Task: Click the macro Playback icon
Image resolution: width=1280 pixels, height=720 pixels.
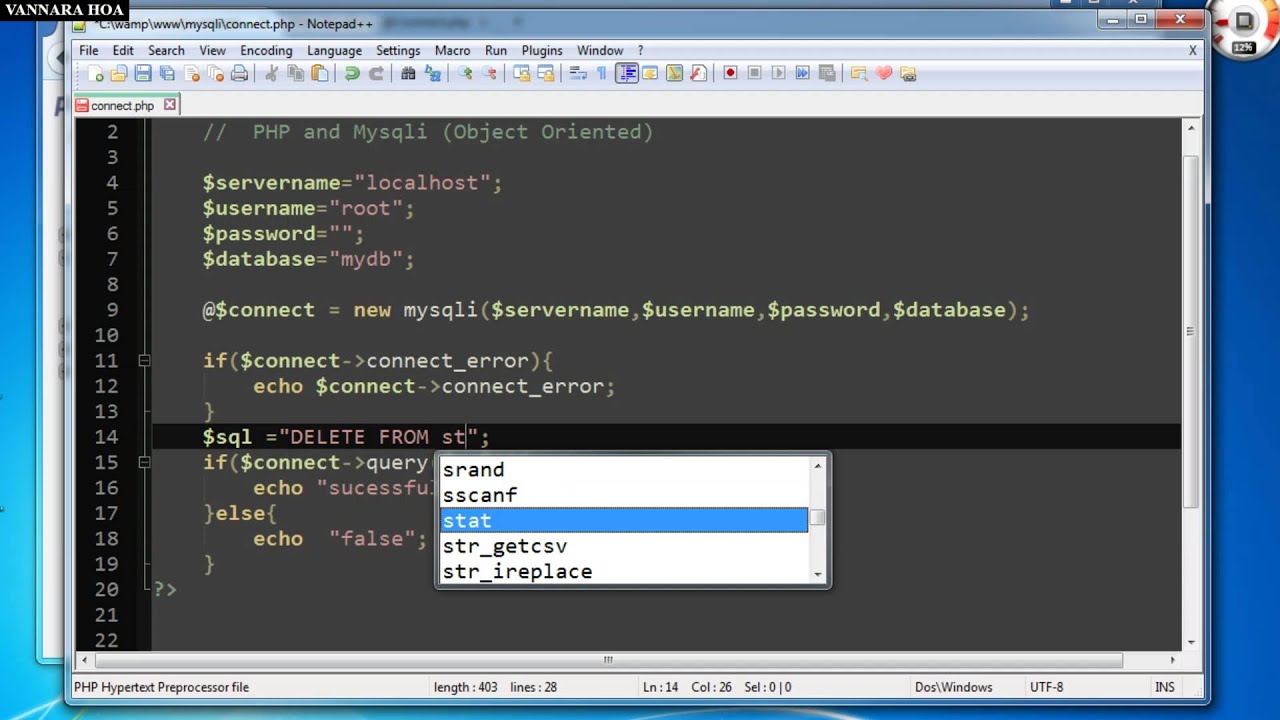Action: (x=778, y=73)
